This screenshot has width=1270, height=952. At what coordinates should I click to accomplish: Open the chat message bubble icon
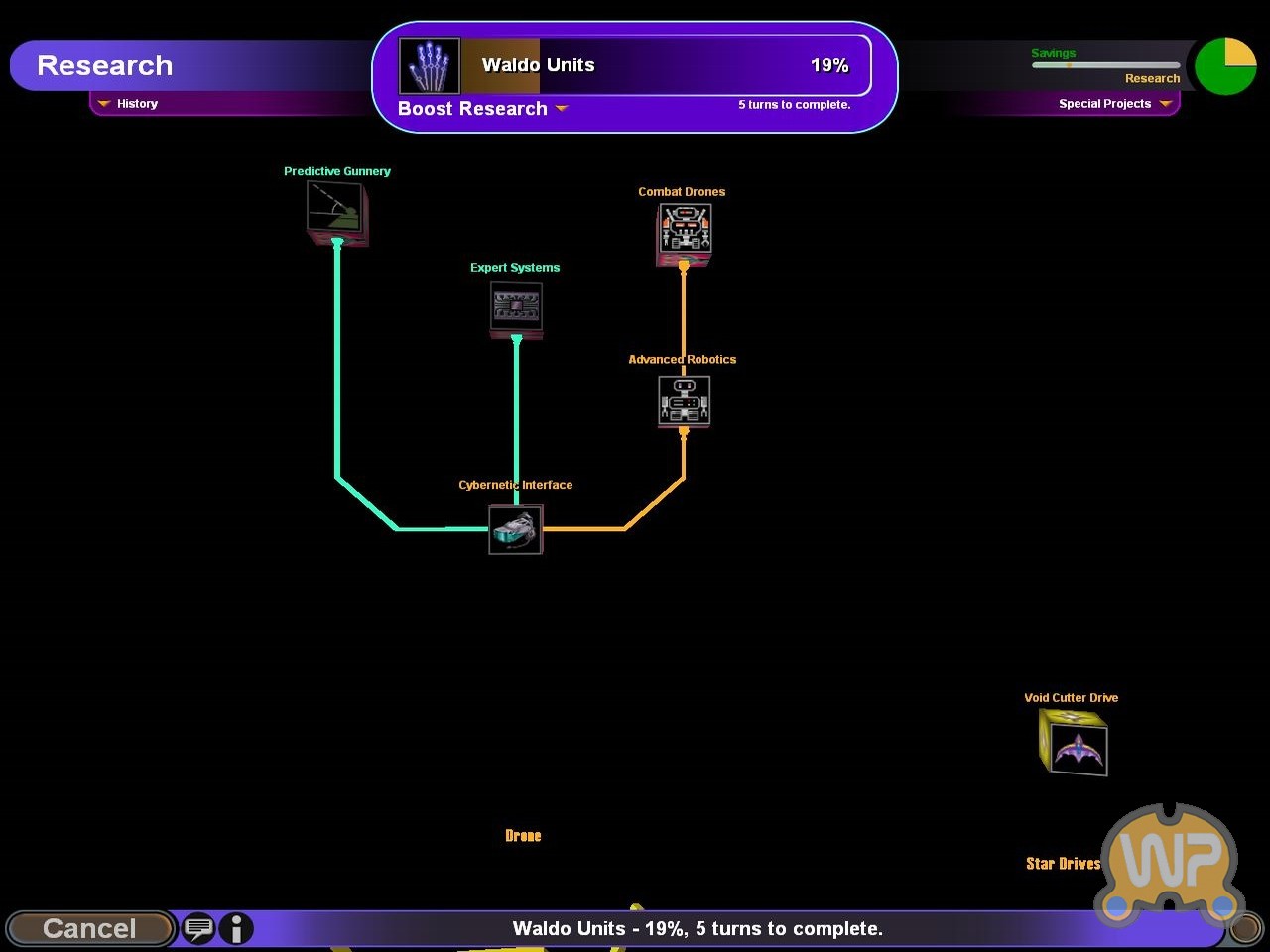(198, 929)
